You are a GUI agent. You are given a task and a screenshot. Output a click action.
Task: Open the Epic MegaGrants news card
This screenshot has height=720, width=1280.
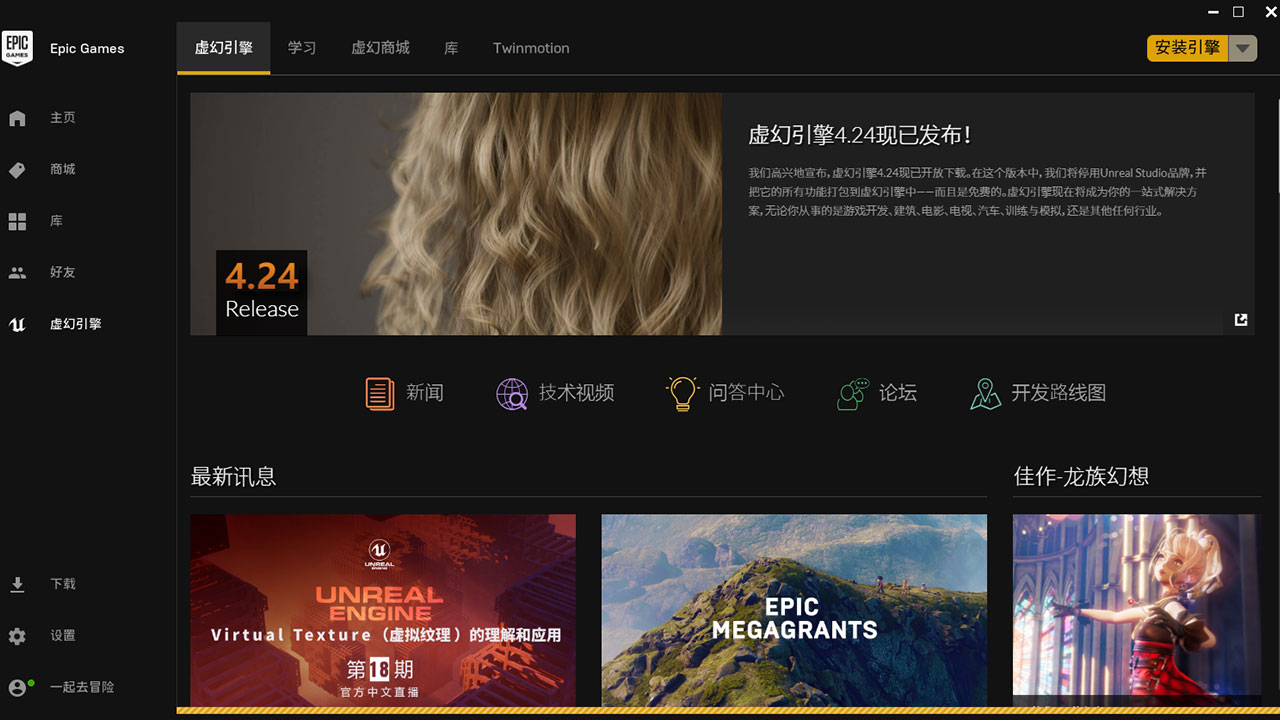[794, 611]
